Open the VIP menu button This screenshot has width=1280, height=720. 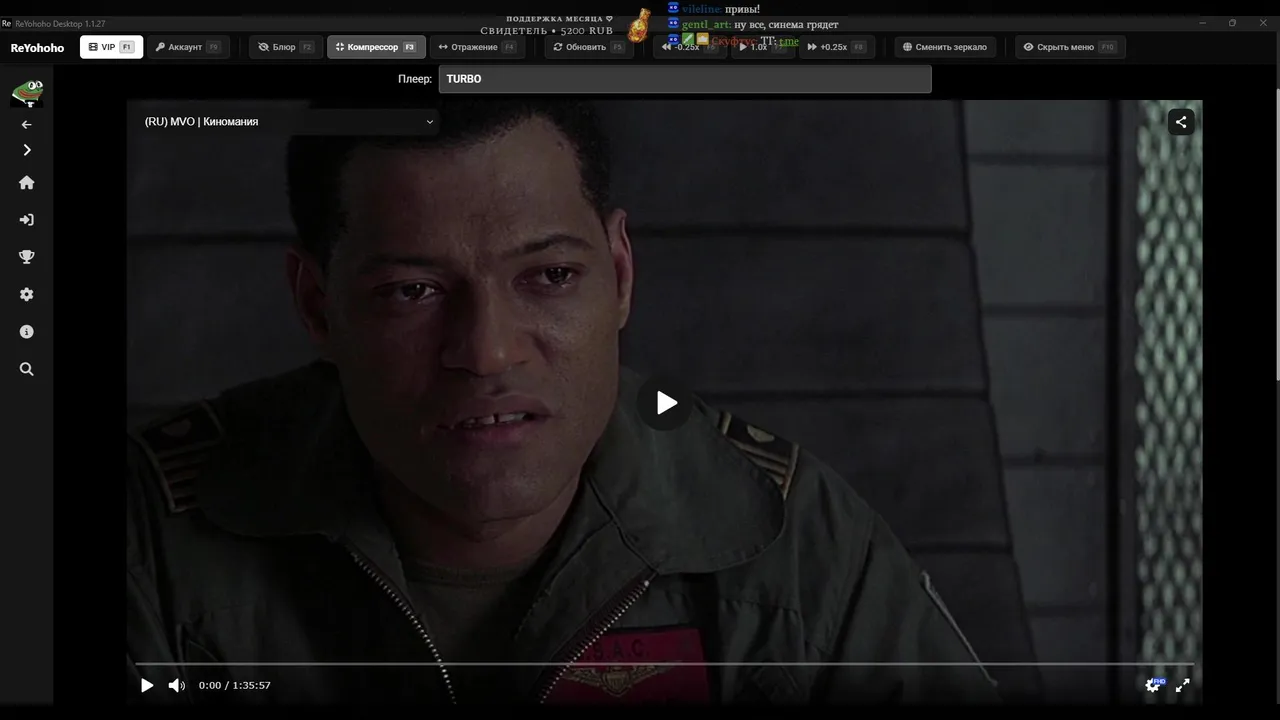click(111, 47)
